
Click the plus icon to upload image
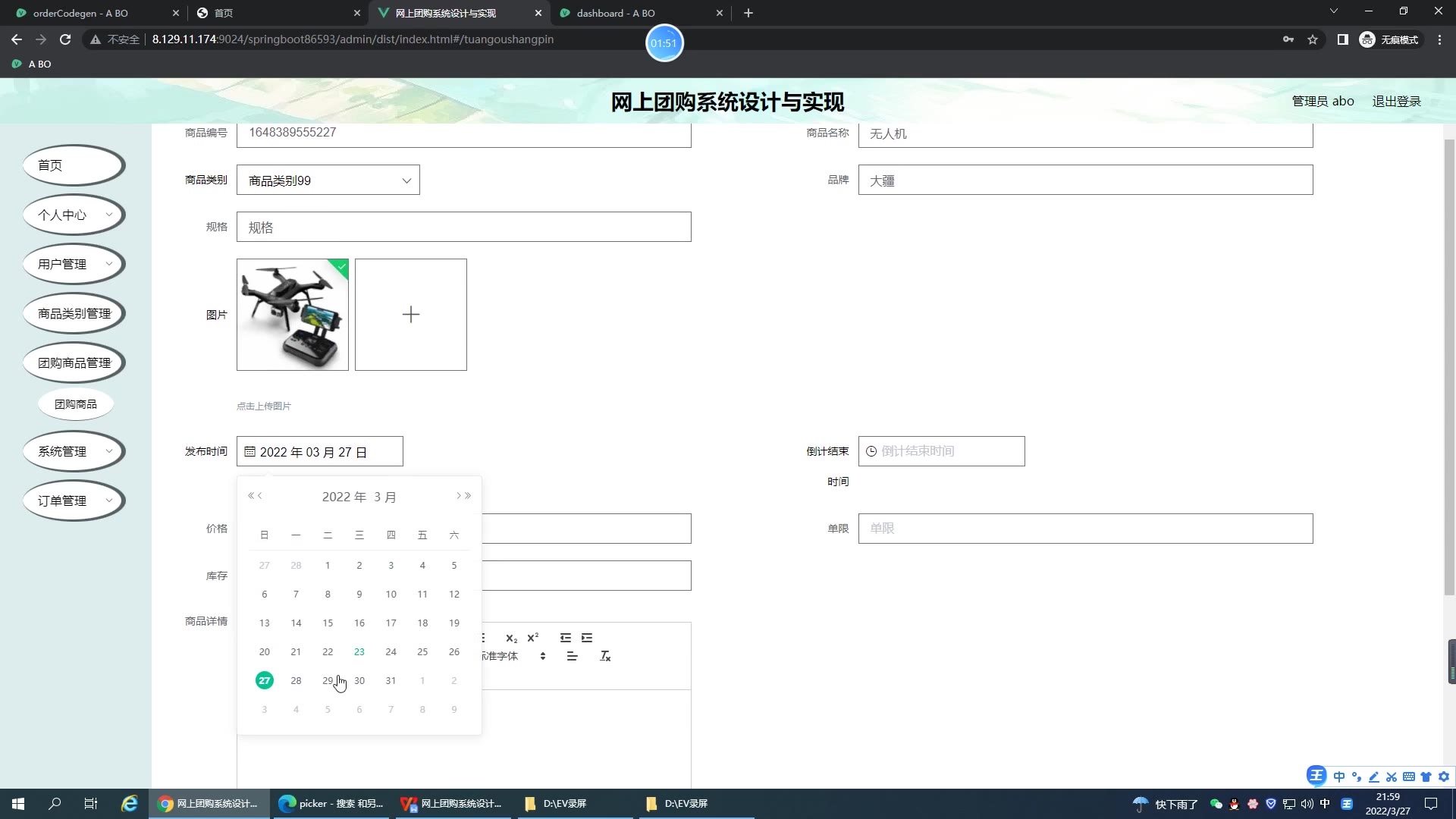[x=410, y=315]
